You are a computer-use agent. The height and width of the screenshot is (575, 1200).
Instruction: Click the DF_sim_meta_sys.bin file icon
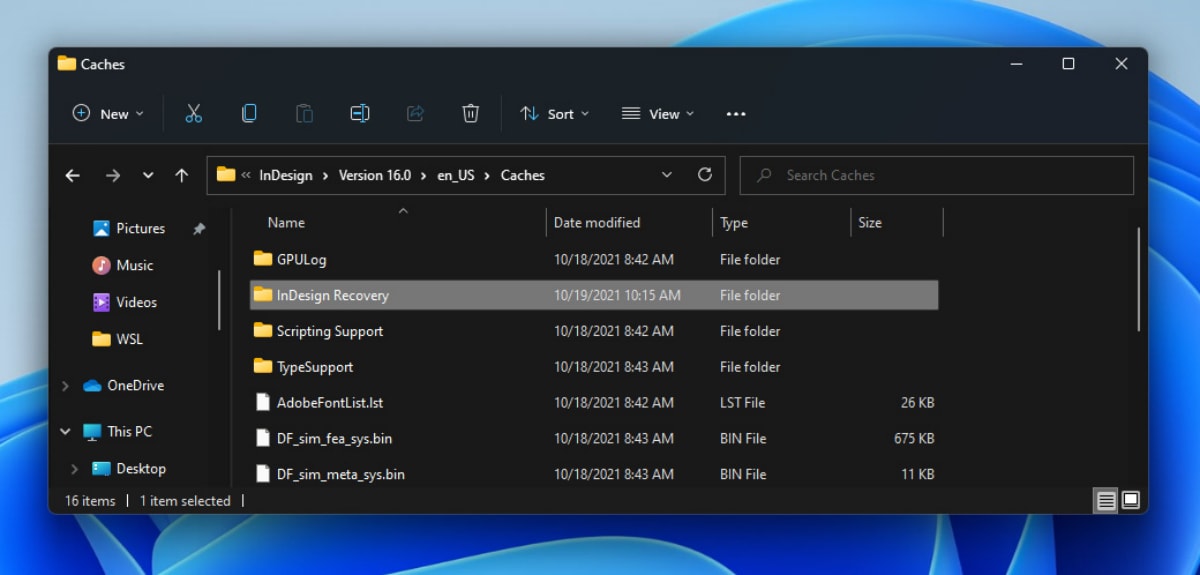(x=263, y=474)
